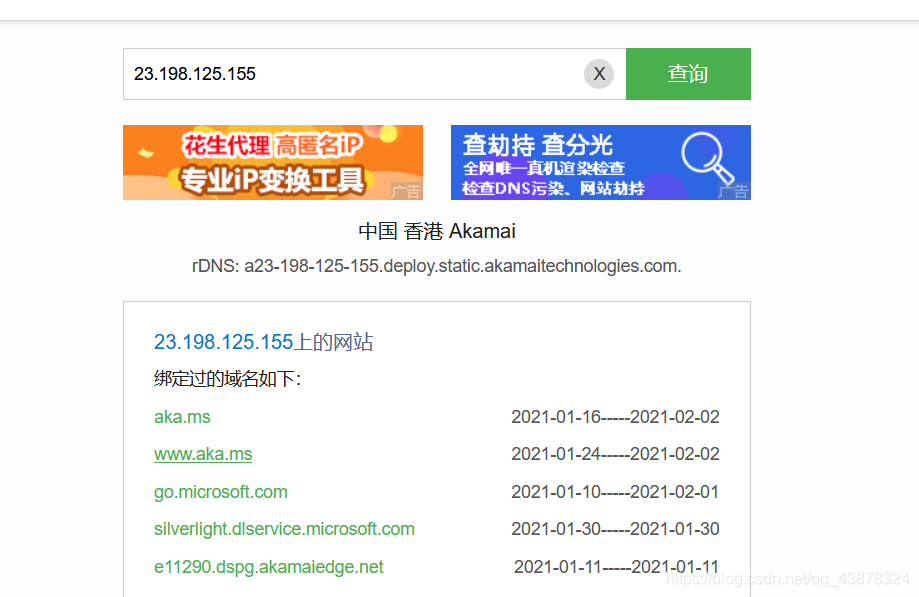Open the blue 查劫持 查分光 ad banner

pyautogui.click(x=601, y=162)
